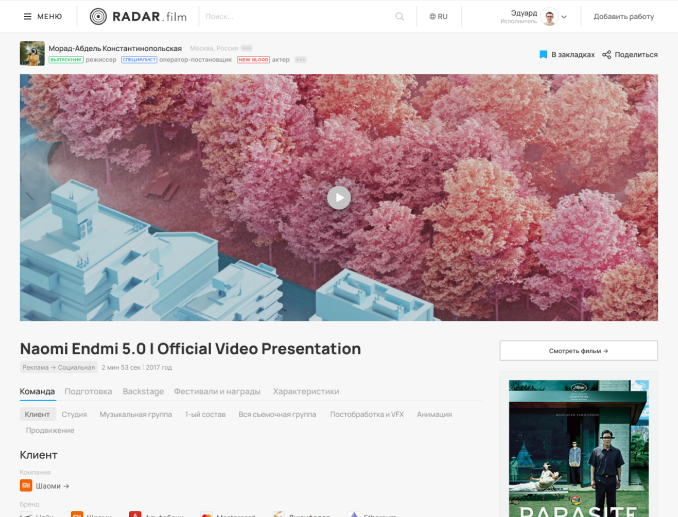The width and height of the screenshot is (678, 517).
Task: Click Смотреть фильм button
Action: [x=579, y=351]
